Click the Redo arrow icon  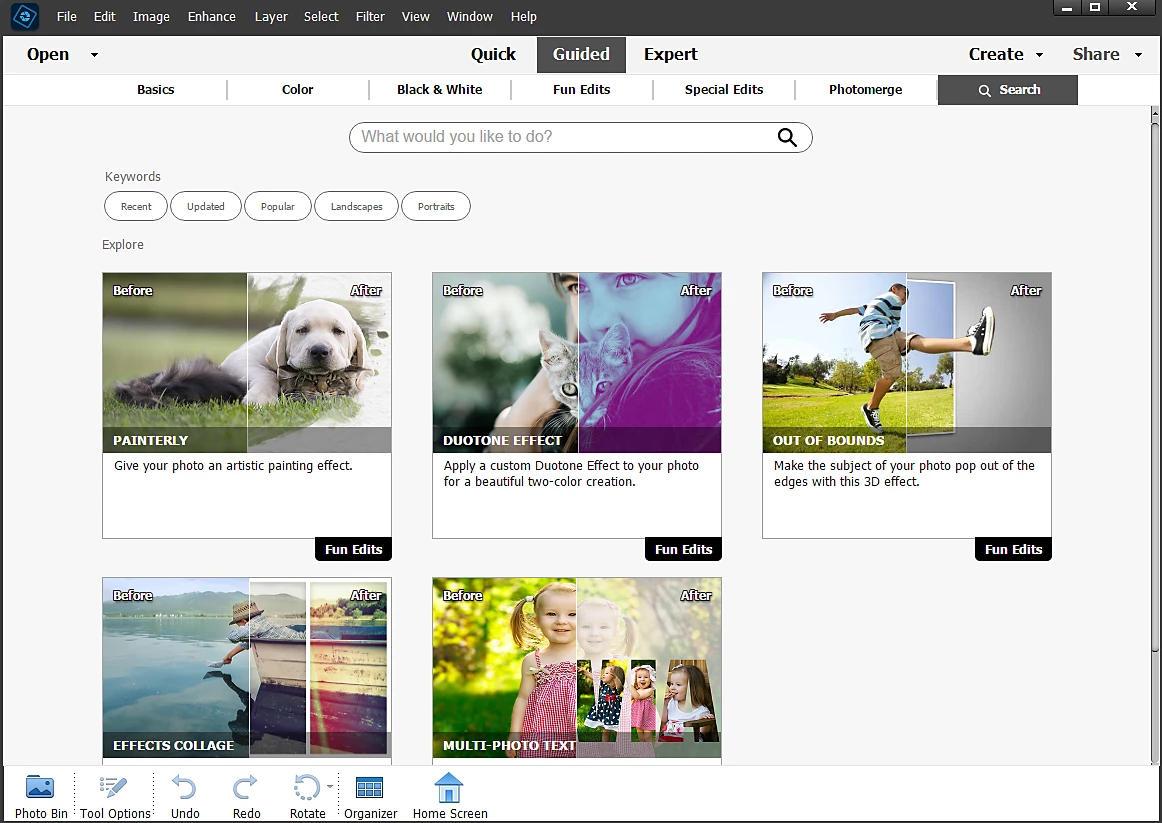246,788
